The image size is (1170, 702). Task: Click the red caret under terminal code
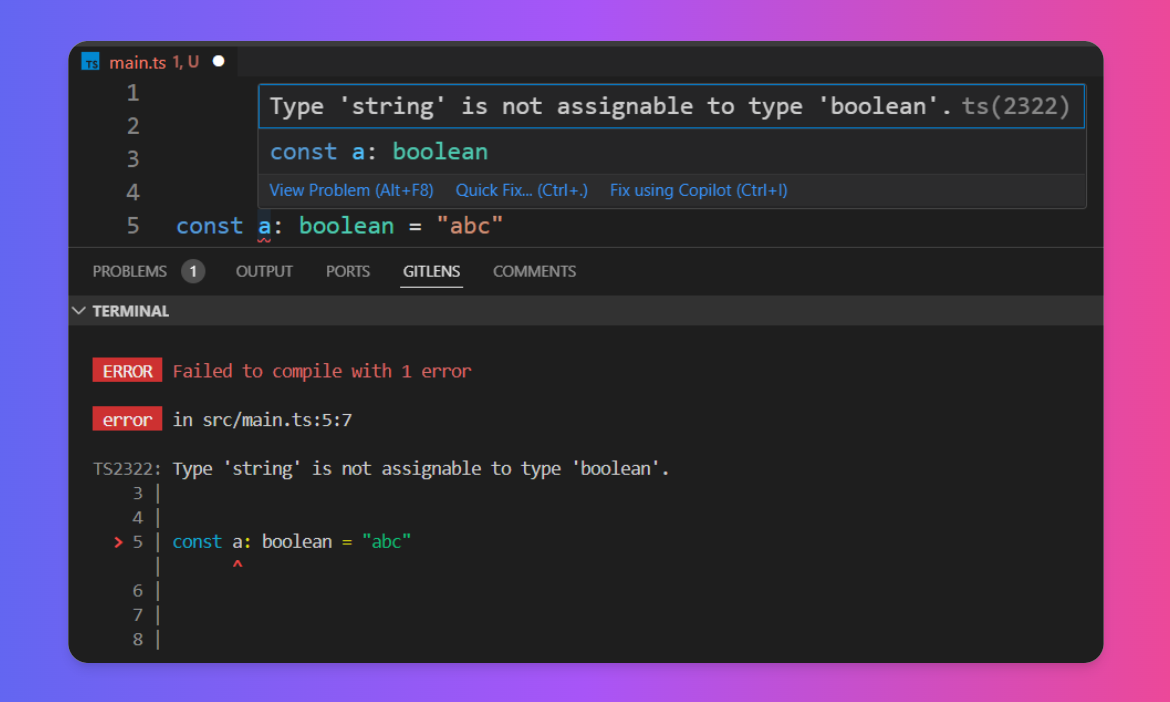pos(237,565)
